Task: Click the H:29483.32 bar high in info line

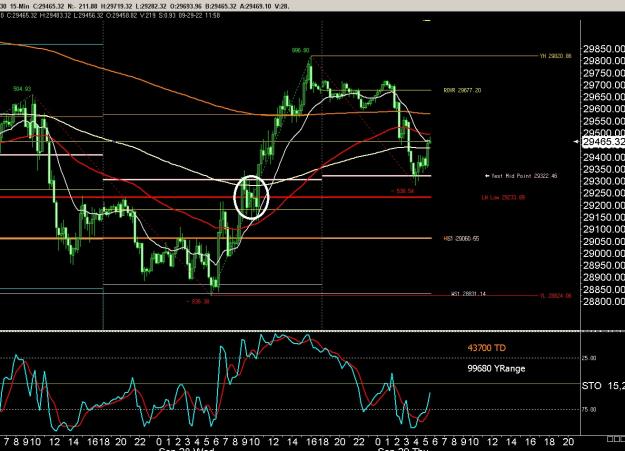Action: point(54,16)
